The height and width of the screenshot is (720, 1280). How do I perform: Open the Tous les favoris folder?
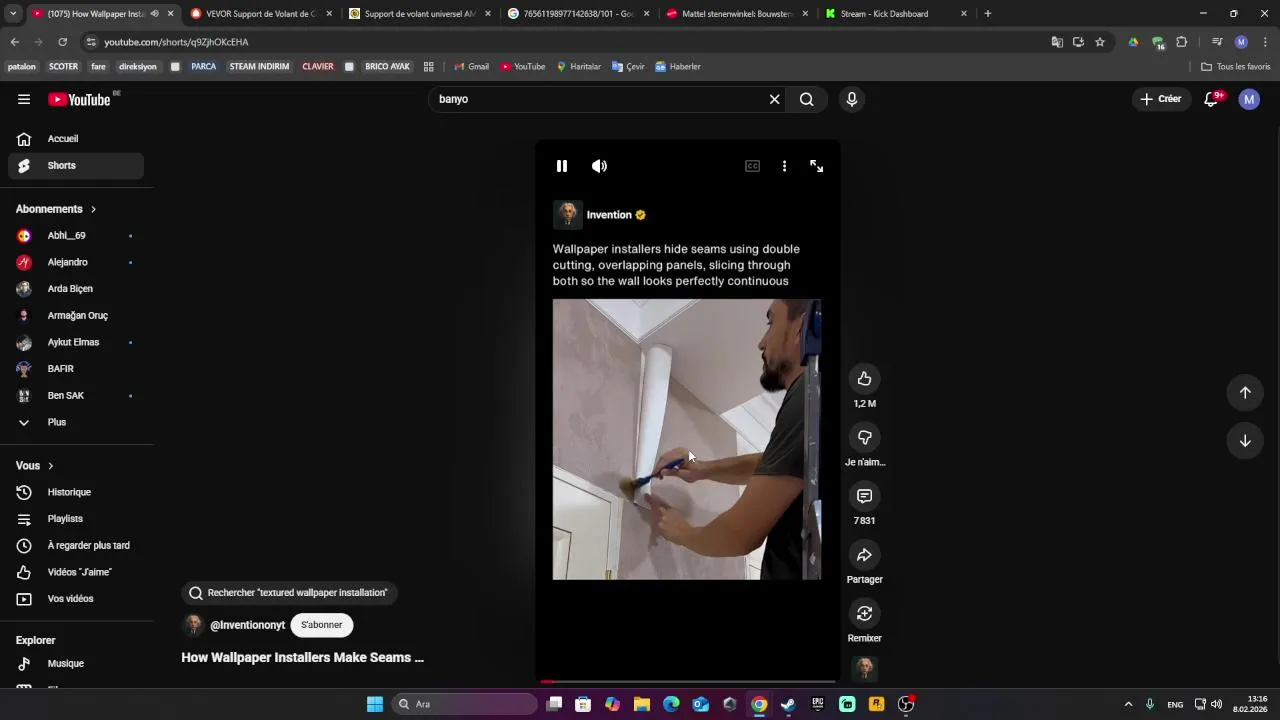coord(1236,67)
